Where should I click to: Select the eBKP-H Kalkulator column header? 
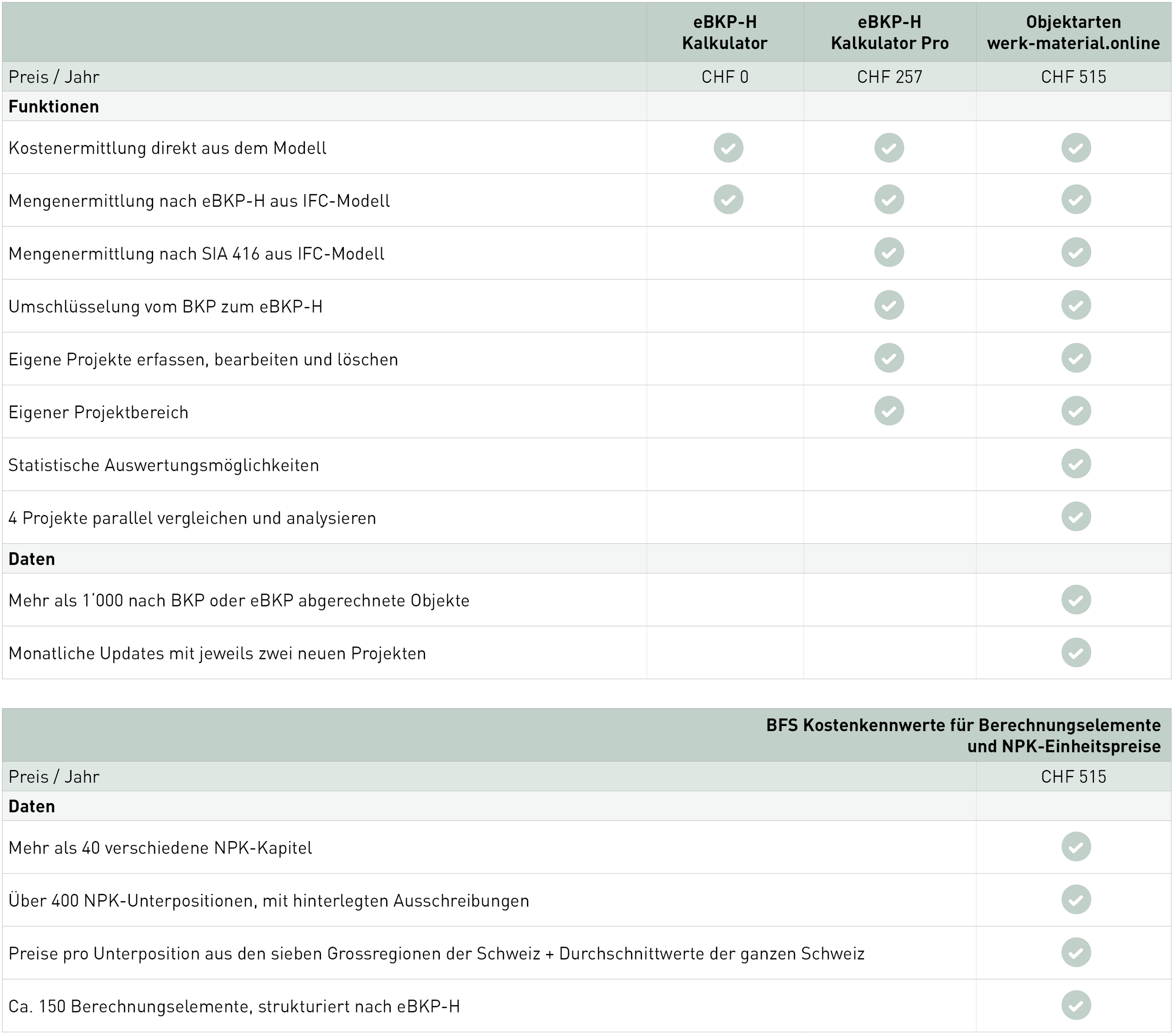[725, 32]
